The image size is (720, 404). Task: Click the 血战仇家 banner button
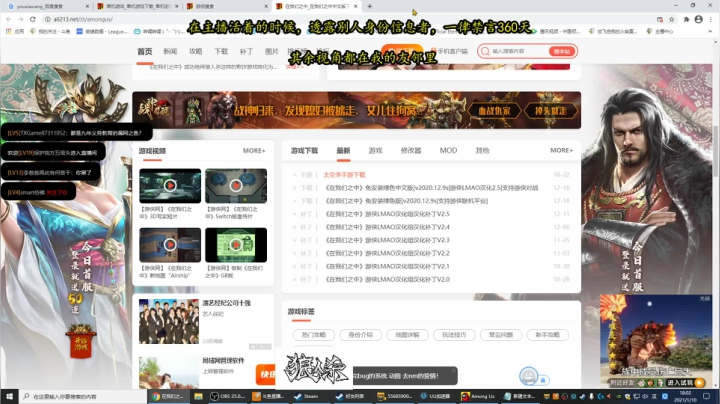pos(494,111)
